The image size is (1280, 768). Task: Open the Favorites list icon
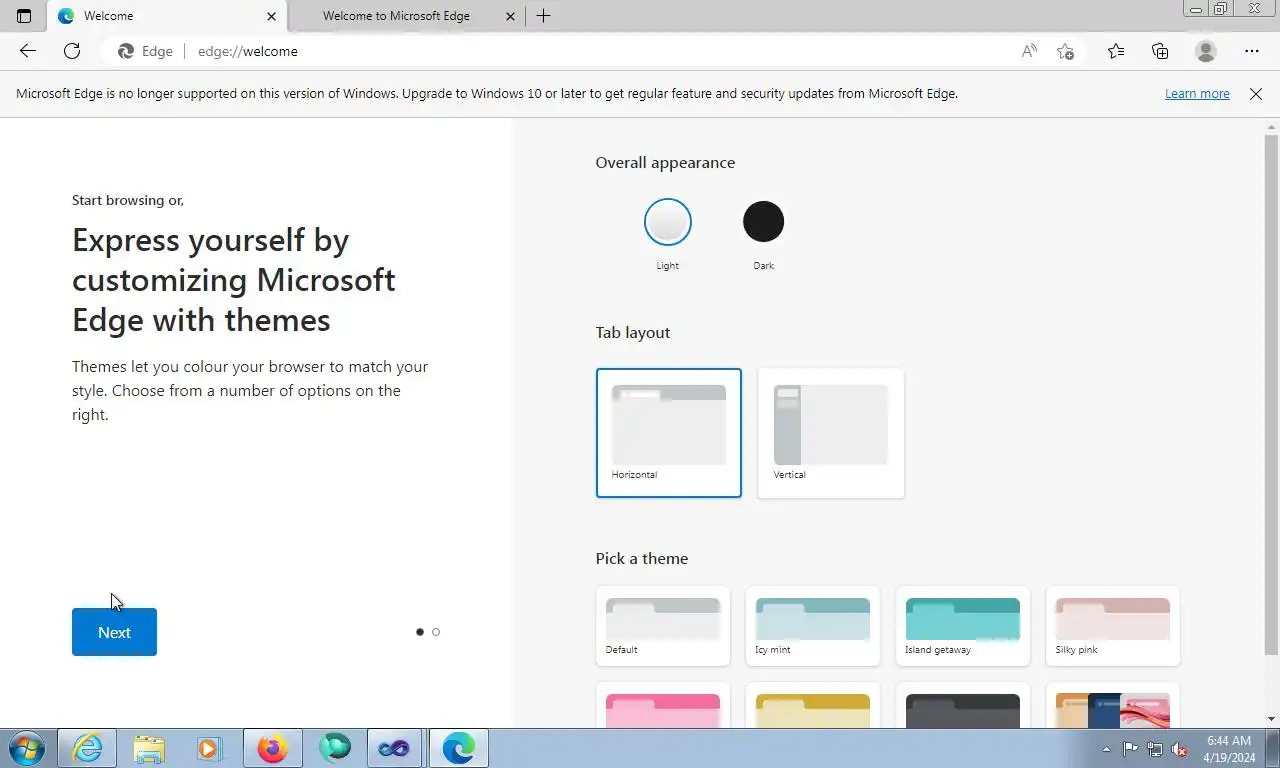tap(1116, 51)
